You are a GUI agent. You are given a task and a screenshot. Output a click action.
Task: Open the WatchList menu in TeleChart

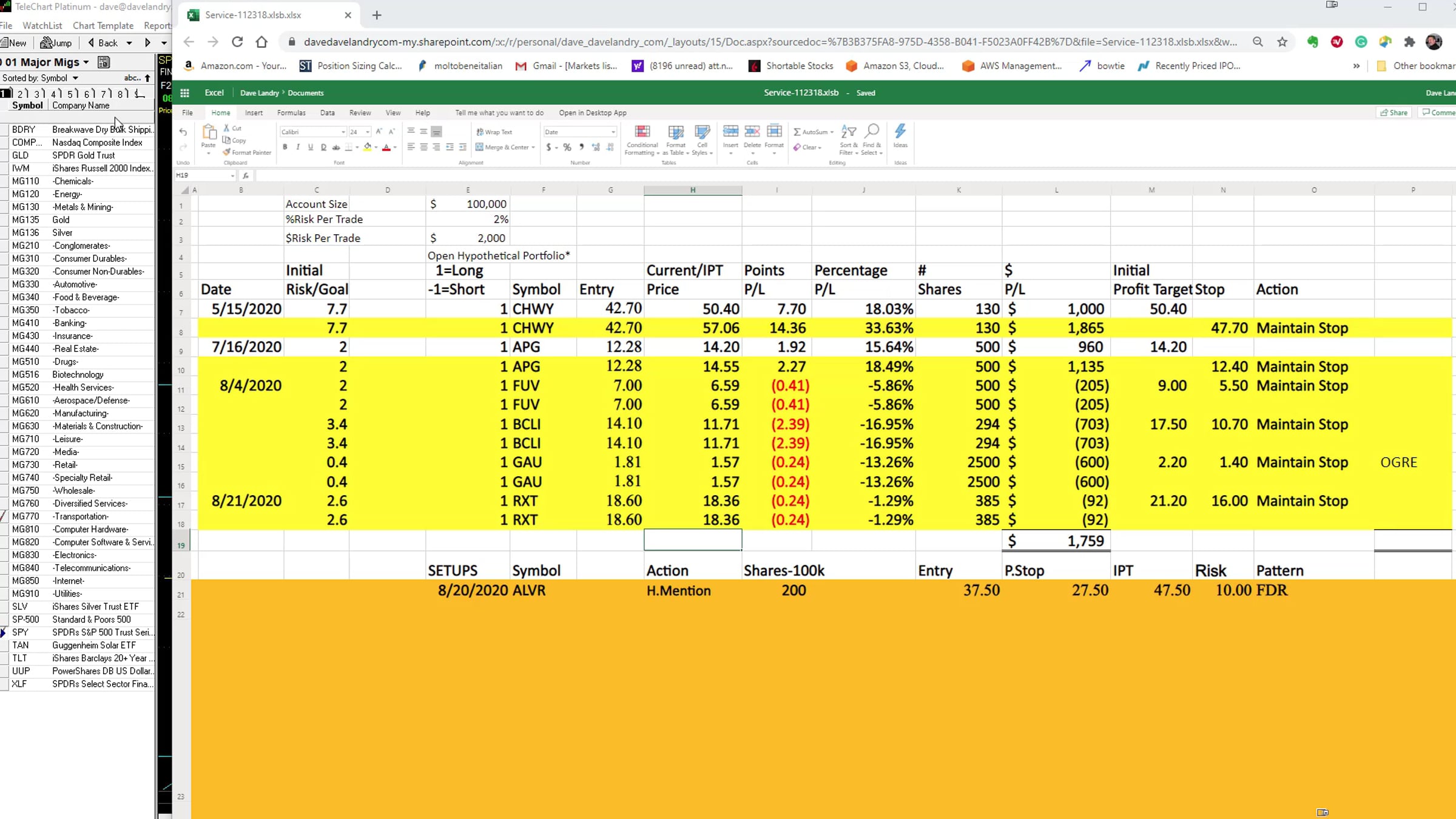tap(42, 25)
